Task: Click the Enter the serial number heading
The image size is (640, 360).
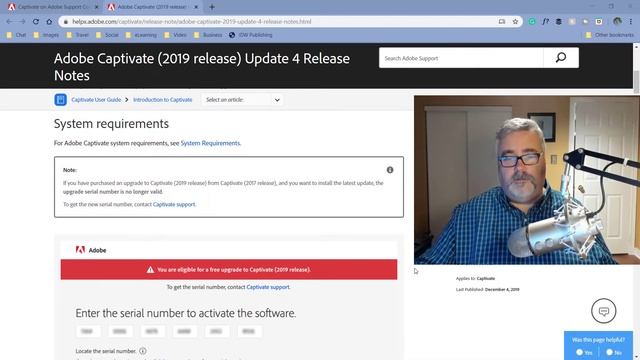Action: pos(186,313)
